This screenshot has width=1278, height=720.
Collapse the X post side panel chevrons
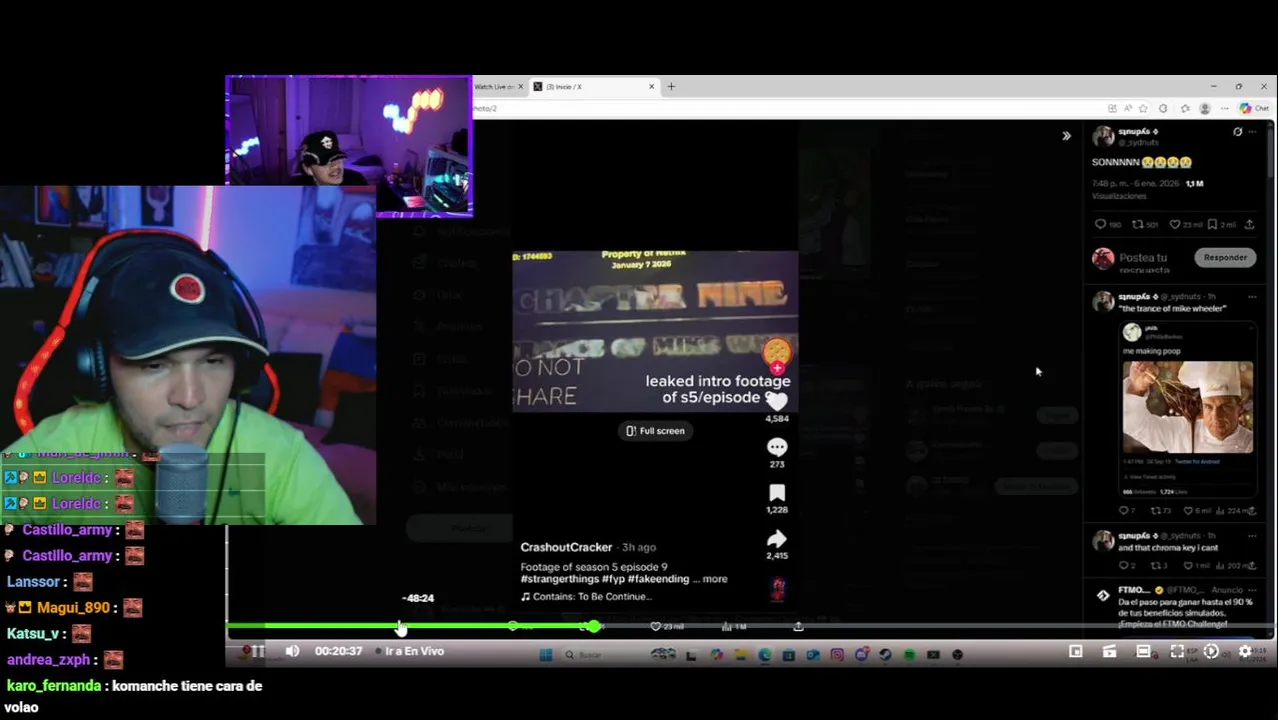coord(1066,136)
